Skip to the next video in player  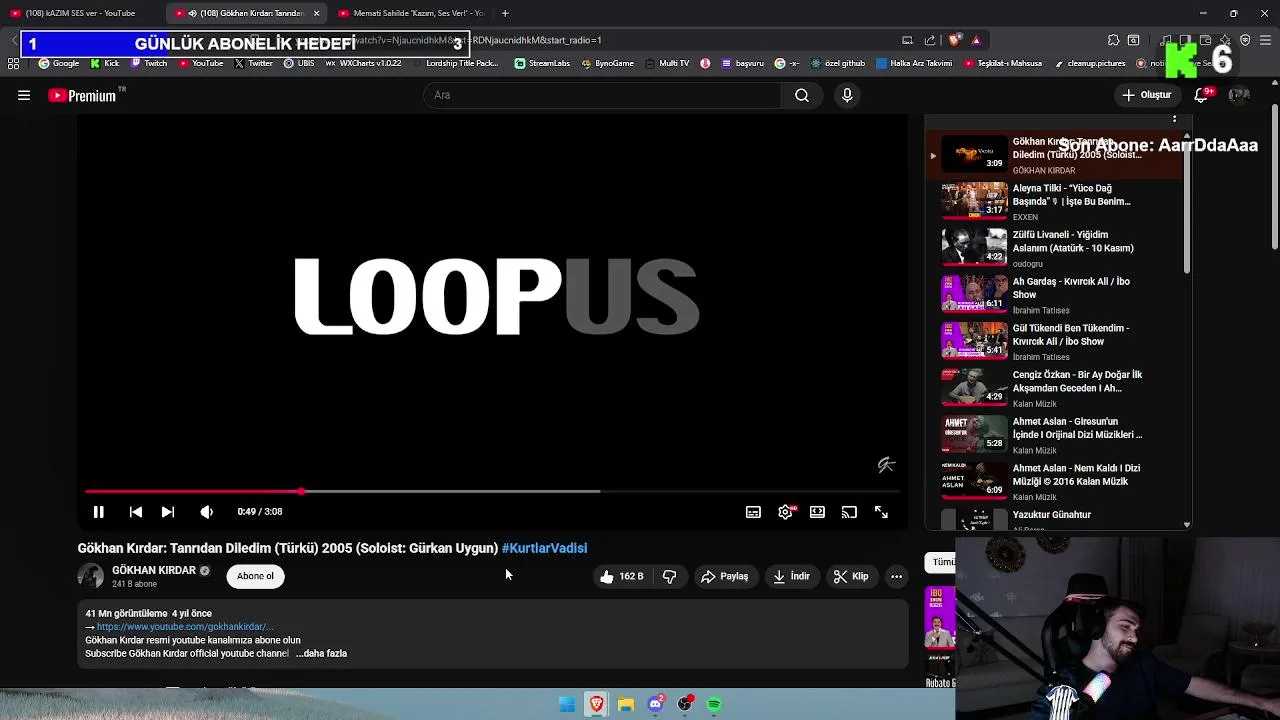pos(168,512)
